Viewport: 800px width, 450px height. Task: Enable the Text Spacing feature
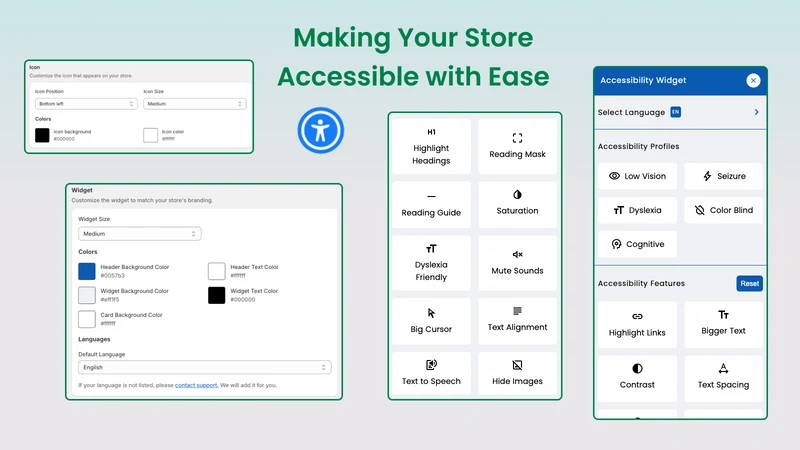723,379
